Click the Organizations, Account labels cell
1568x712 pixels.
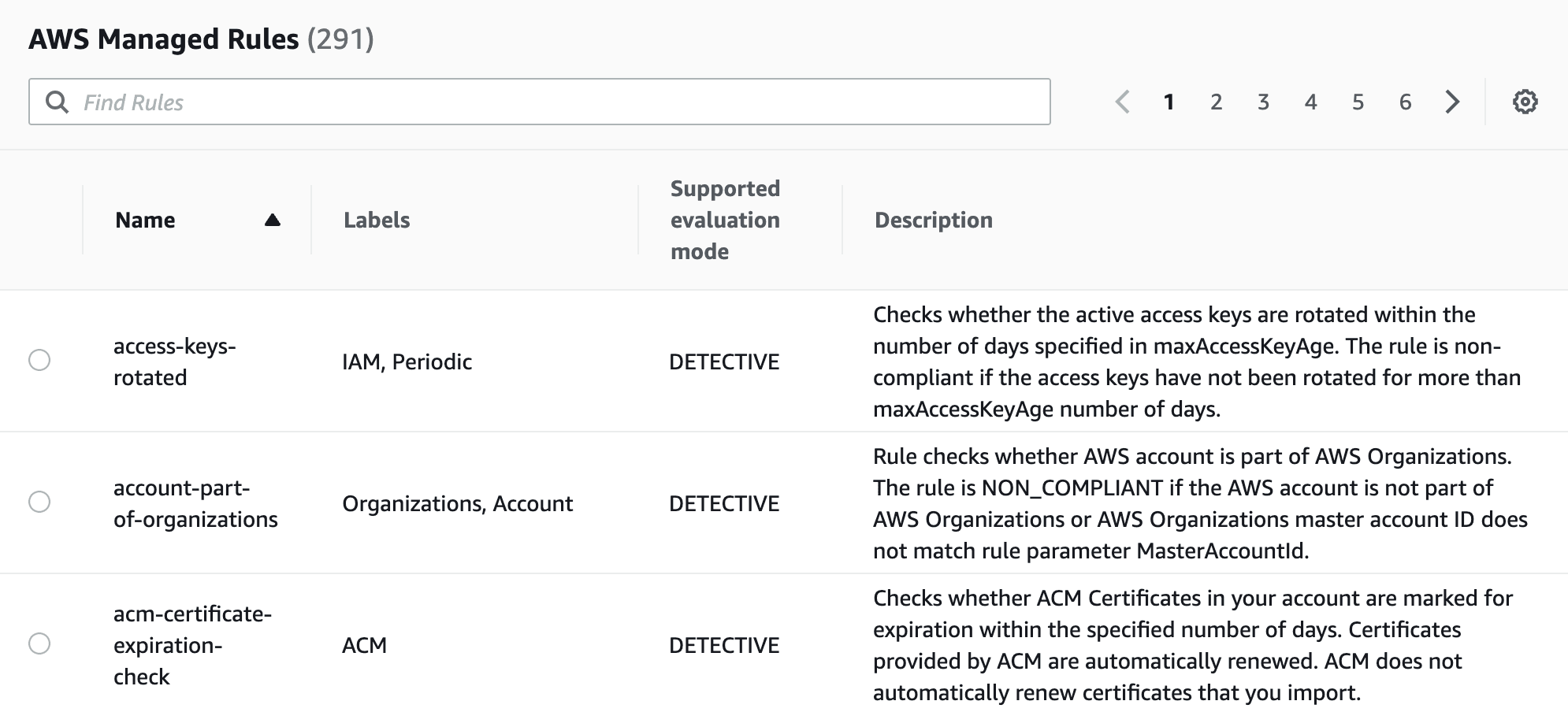(x=457, y=503)
